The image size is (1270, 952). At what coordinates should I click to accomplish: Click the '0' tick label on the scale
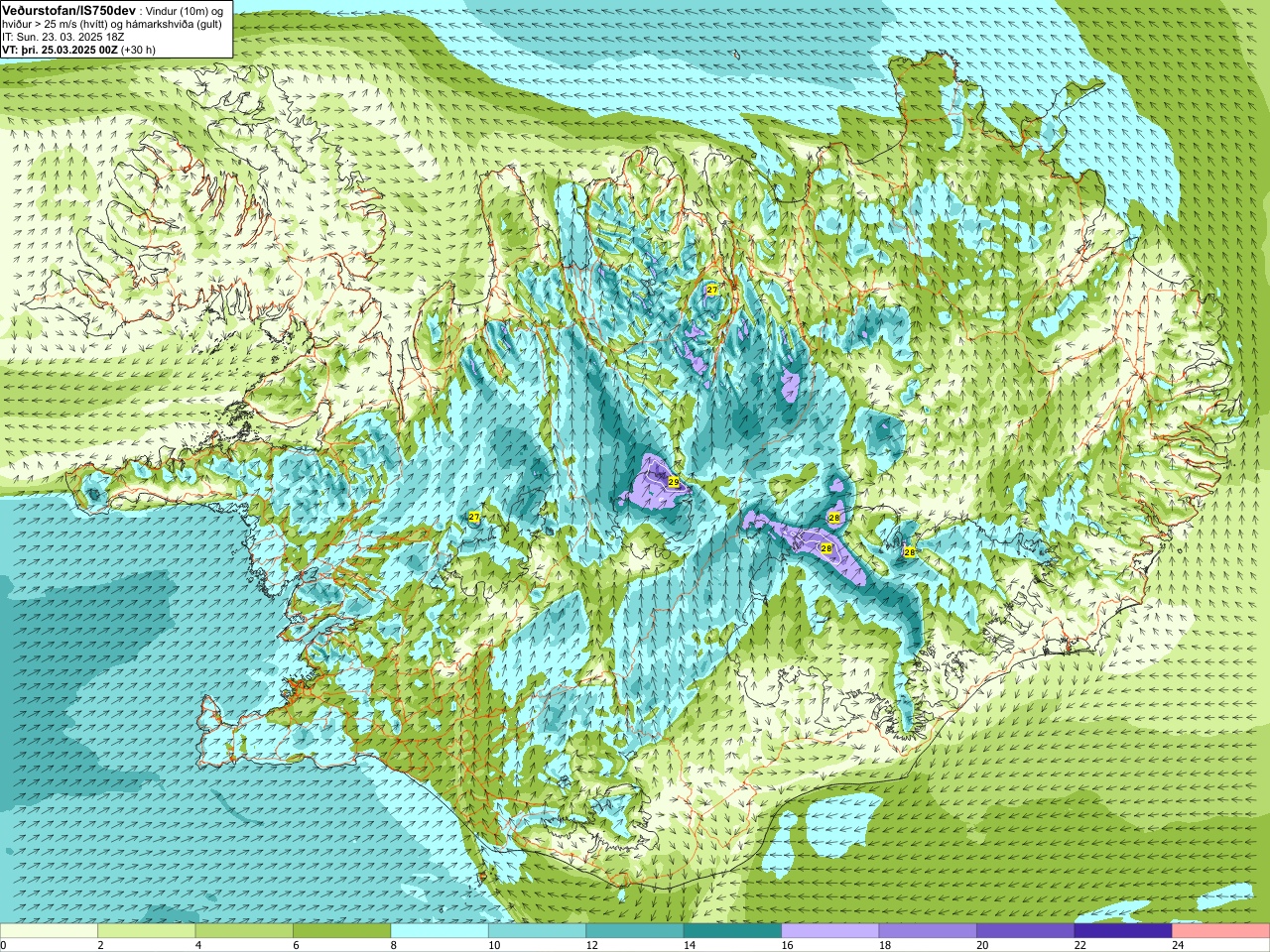(x=3, y=945)
